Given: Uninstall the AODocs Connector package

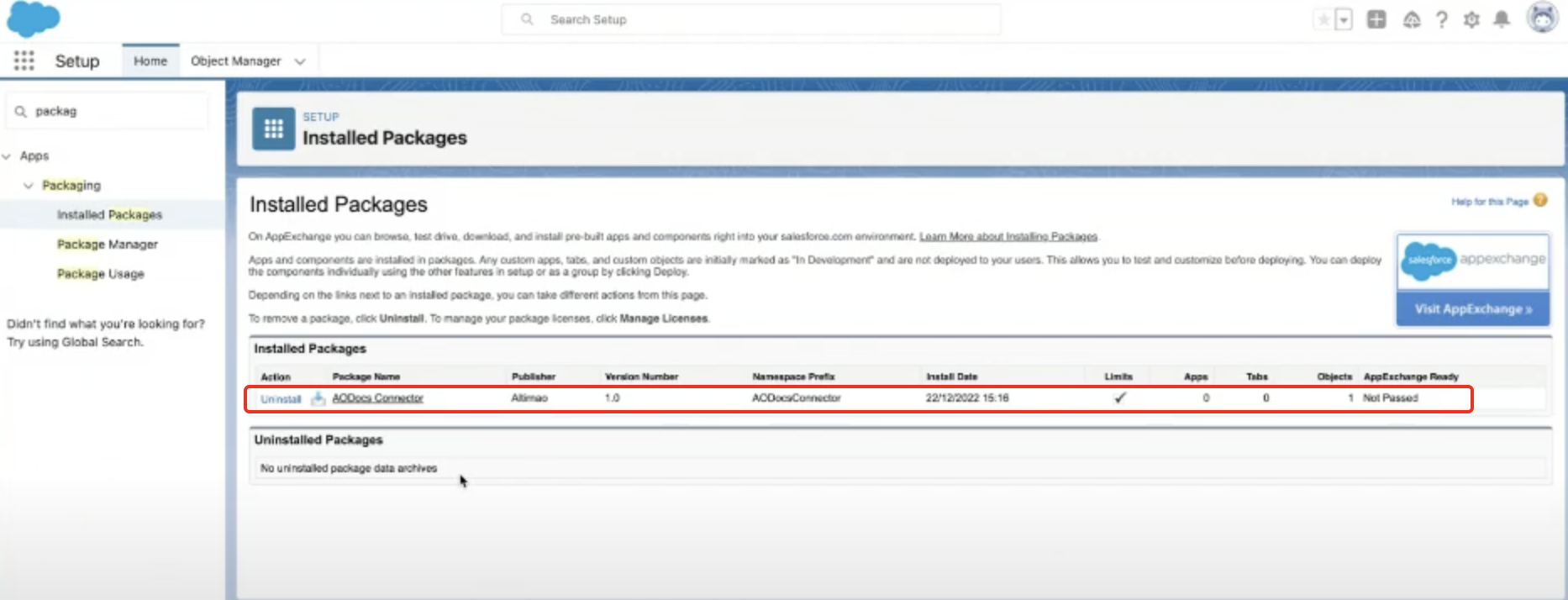Looking at the screenshot, I should coord(281,399).
